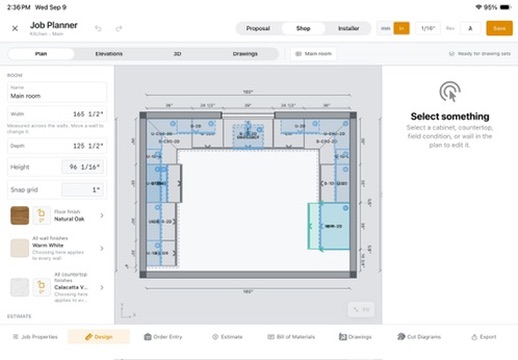Expand the Calacatta countertop finishes chevron
Image resolution: width=518 pixels, height=360 pixels.
pos(102,287)
